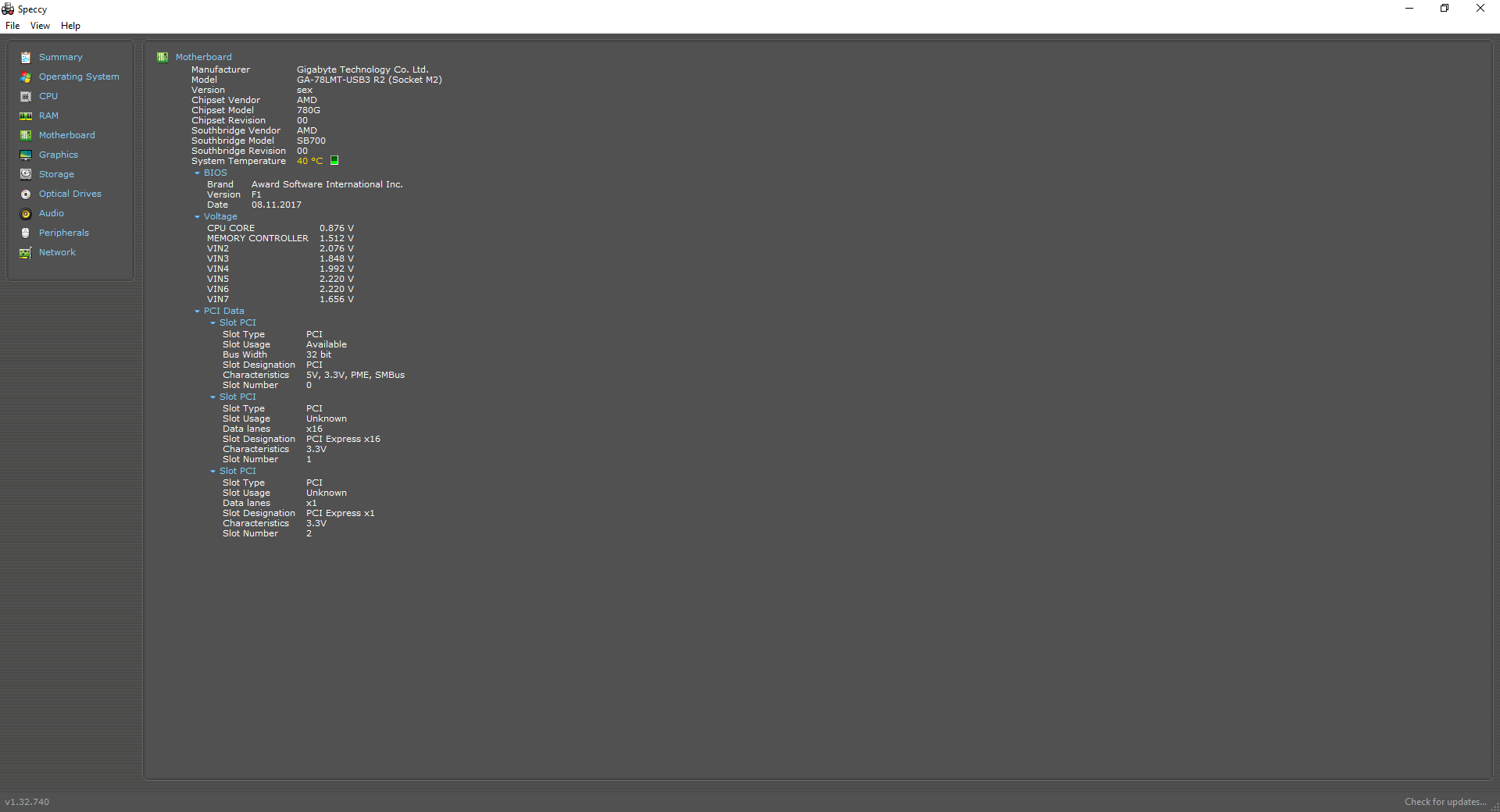Click the BIOS version value F1

pyautogui.click(x=256, y=194)
